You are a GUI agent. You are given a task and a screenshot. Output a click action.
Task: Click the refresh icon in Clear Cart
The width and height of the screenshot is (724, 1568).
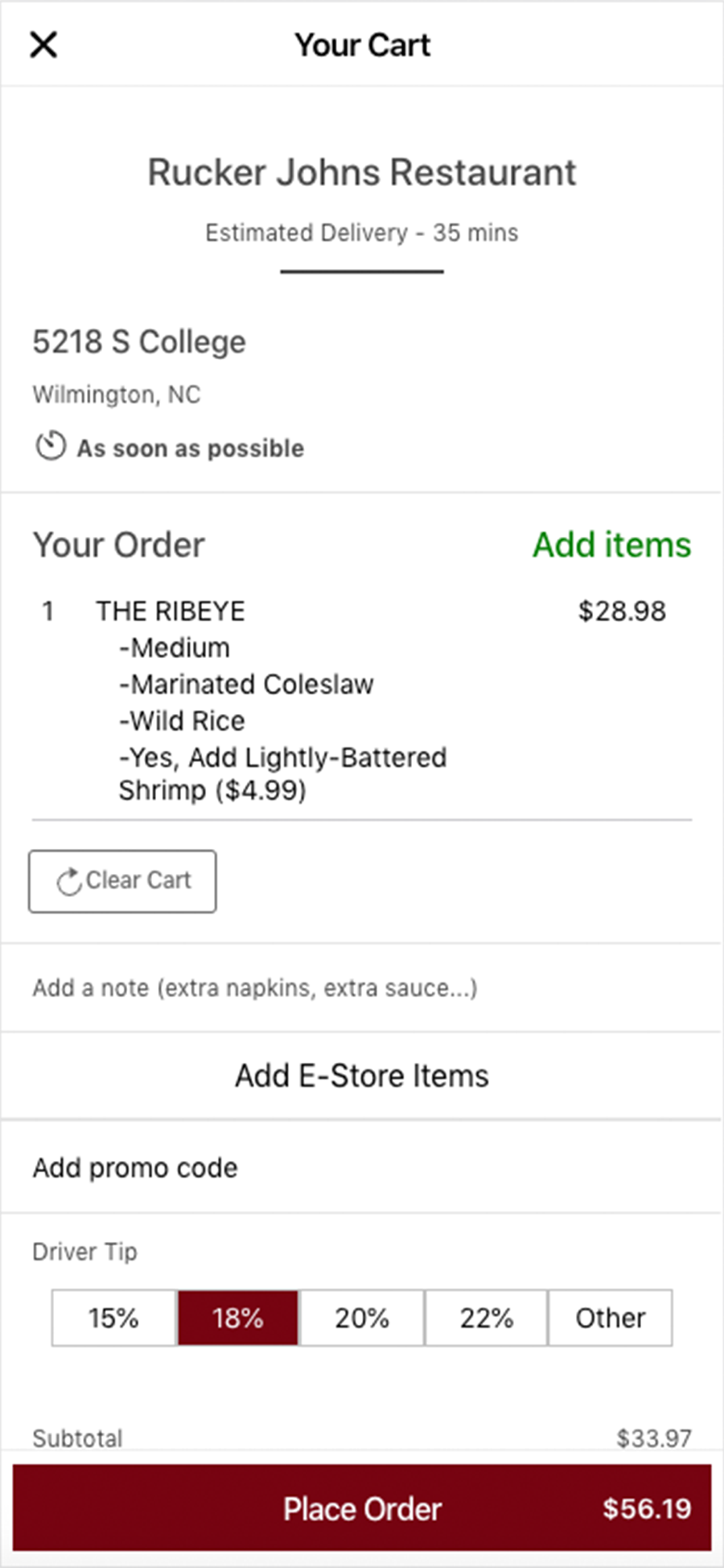click(x=69, y=881)
